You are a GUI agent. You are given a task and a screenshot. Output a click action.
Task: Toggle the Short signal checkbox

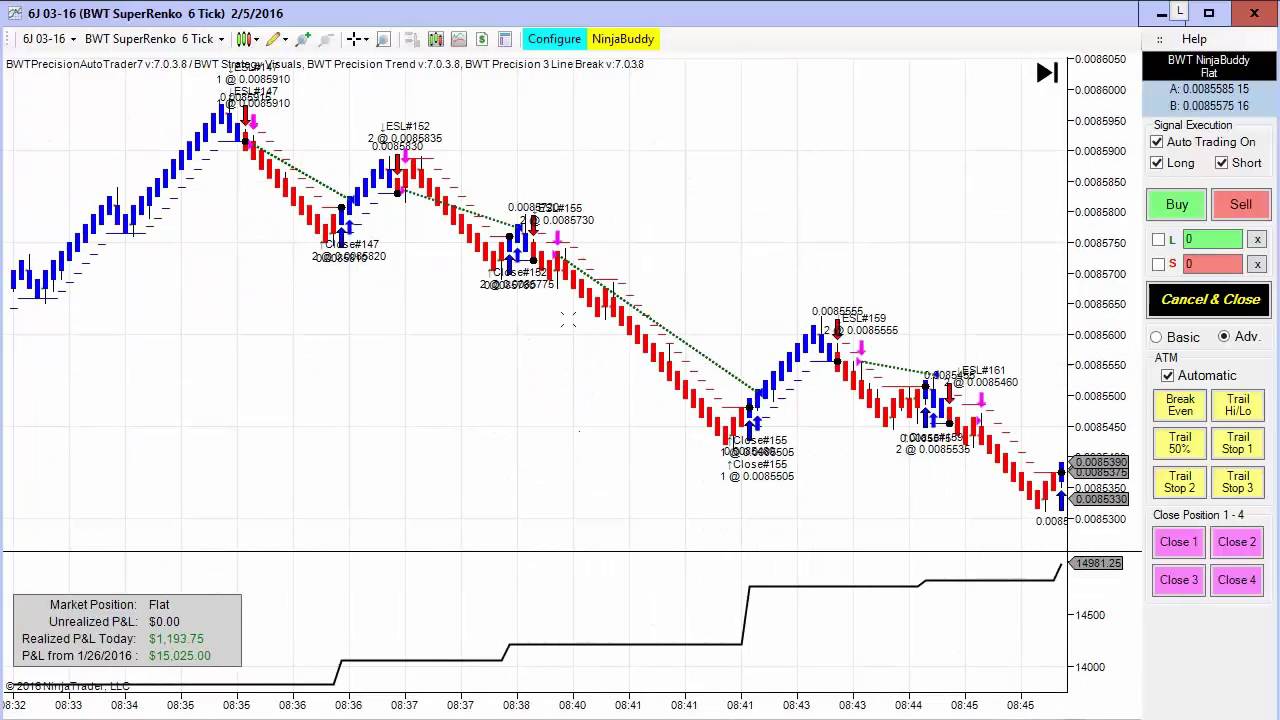click(x=1221, y=163)
